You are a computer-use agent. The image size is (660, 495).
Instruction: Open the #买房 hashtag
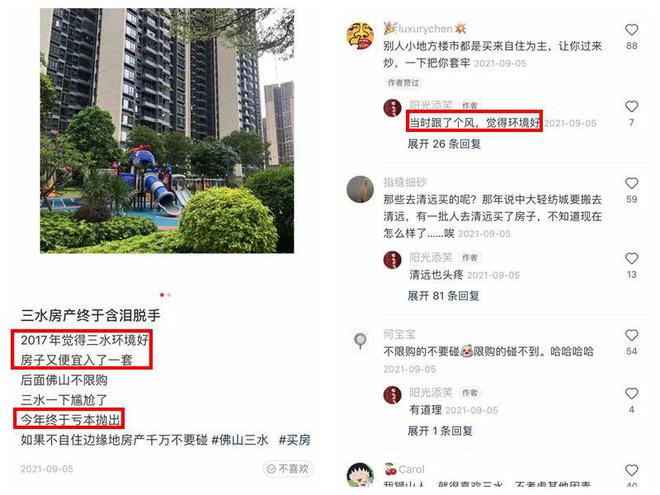click(x=295, y=440)
